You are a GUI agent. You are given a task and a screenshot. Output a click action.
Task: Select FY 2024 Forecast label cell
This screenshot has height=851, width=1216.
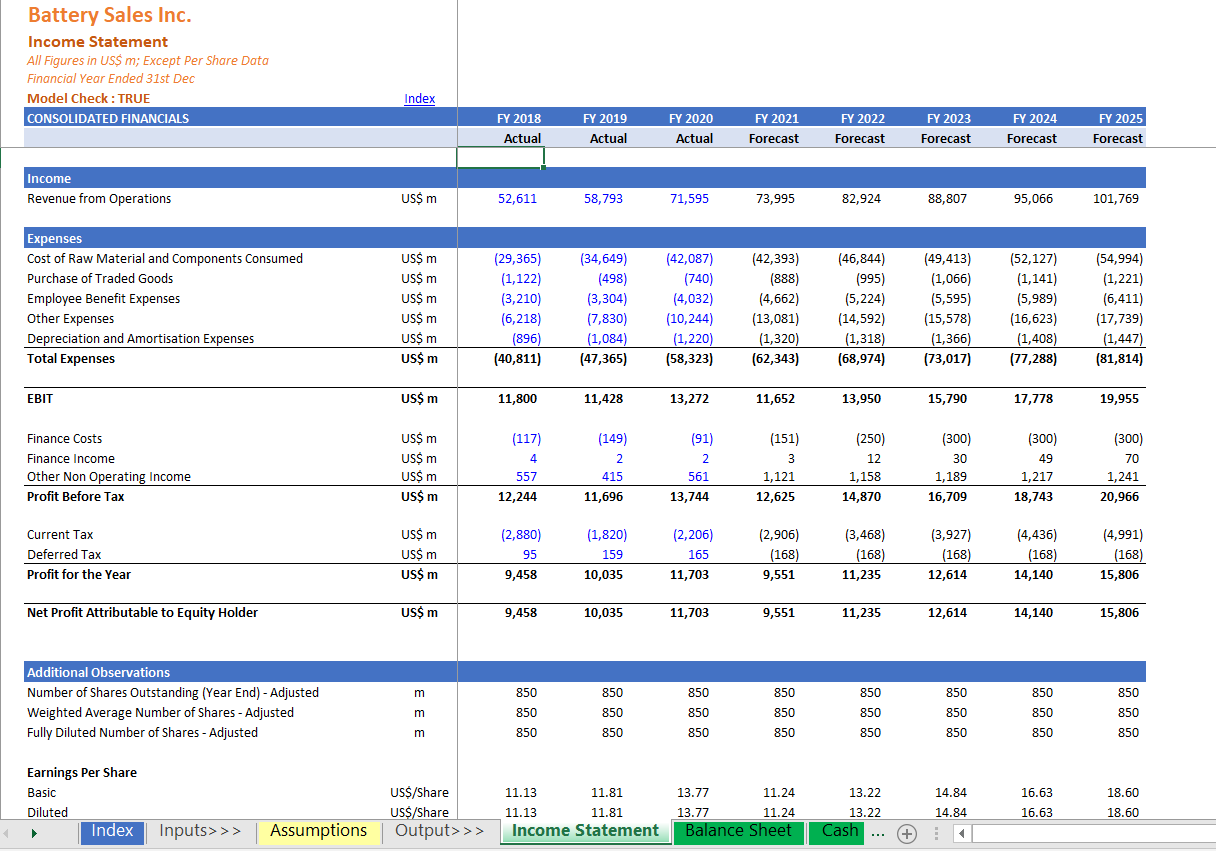point(1032,139)
